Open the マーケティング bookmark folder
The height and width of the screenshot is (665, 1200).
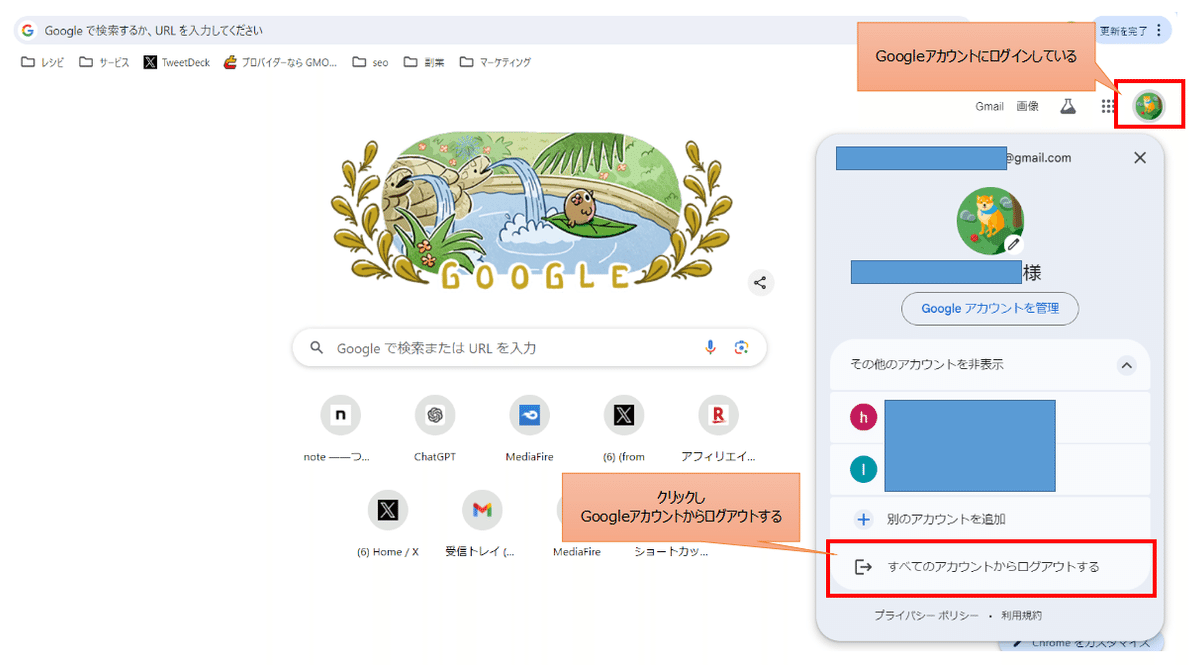tap(495, 62)
